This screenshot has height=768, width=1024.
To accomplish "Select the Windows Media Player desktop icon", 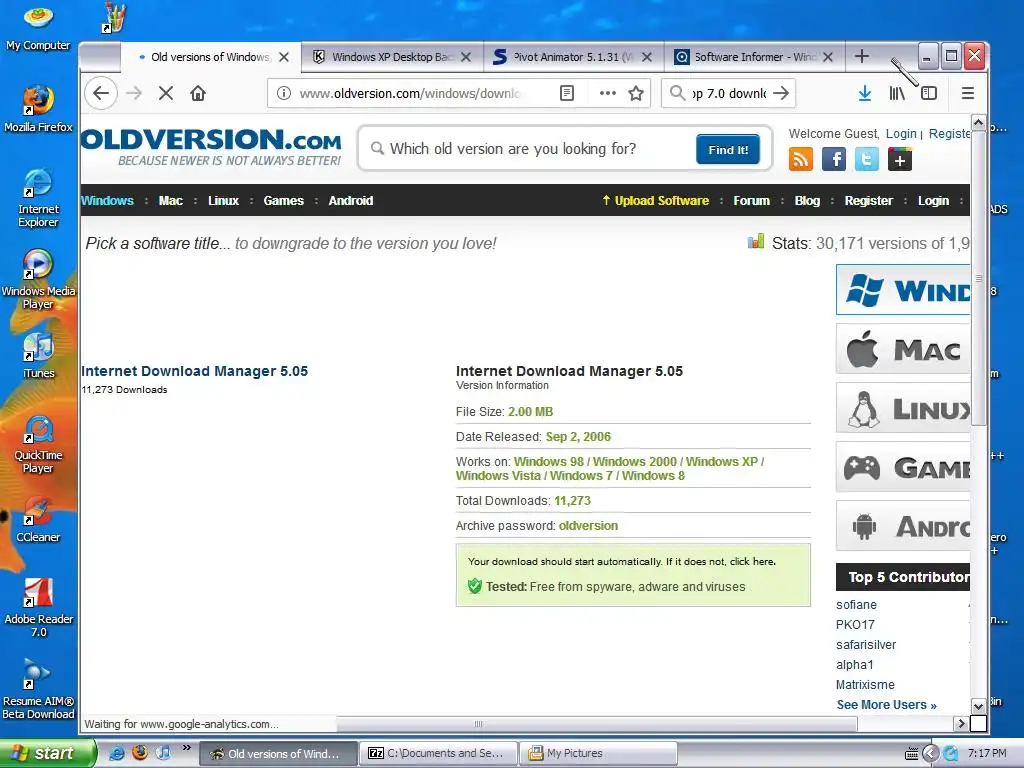I will (38, 280).
